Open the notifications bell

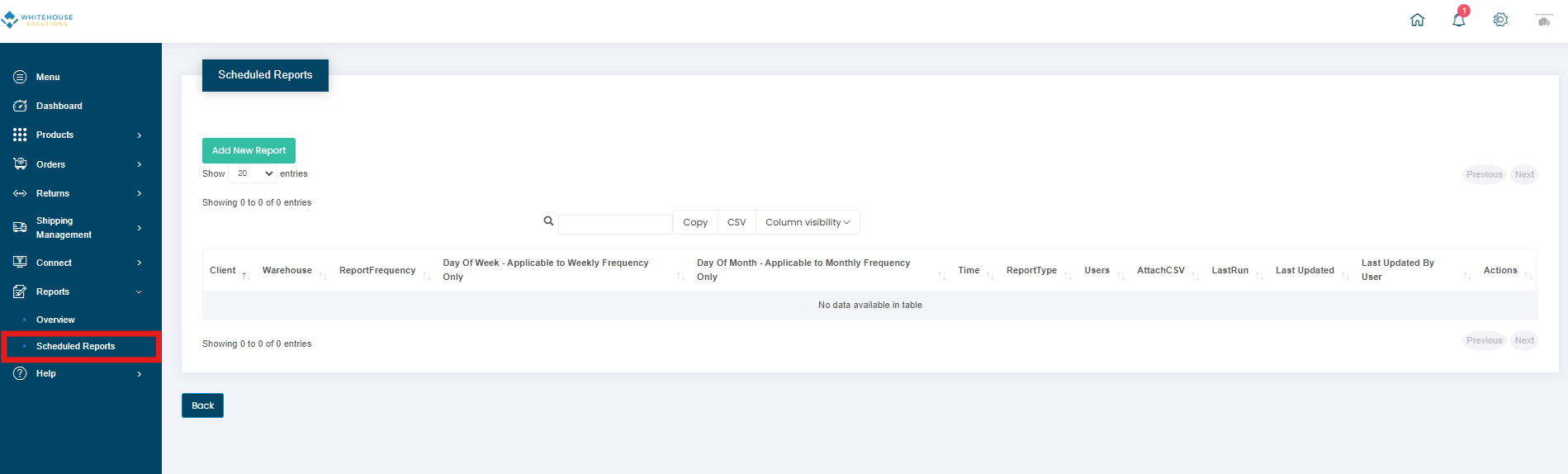[x=1459, y=19]
